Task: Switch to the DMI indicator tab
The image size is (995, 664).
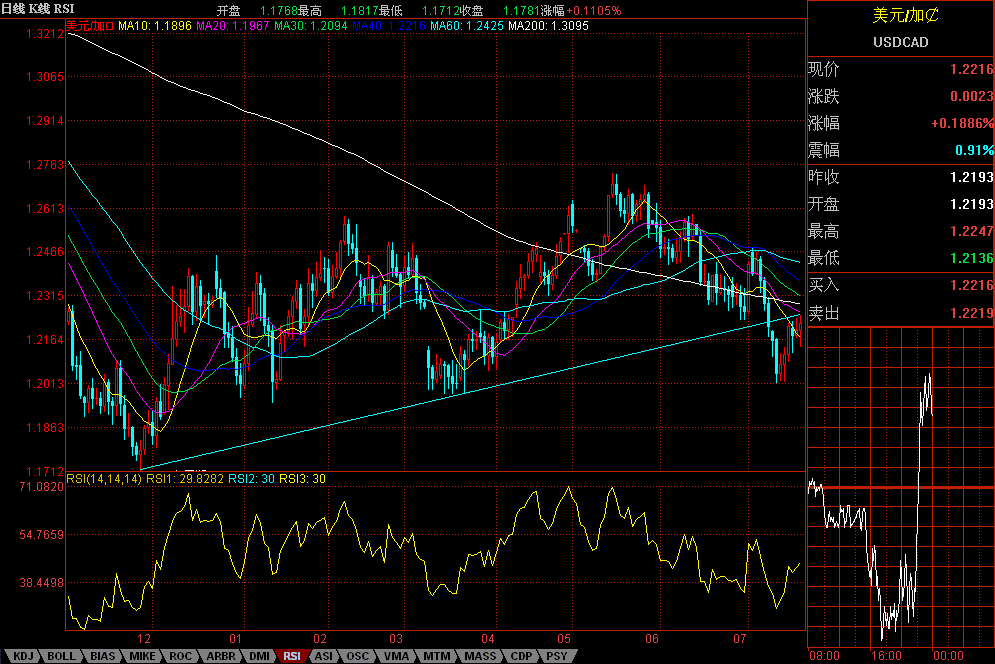Action: (259, 656)
